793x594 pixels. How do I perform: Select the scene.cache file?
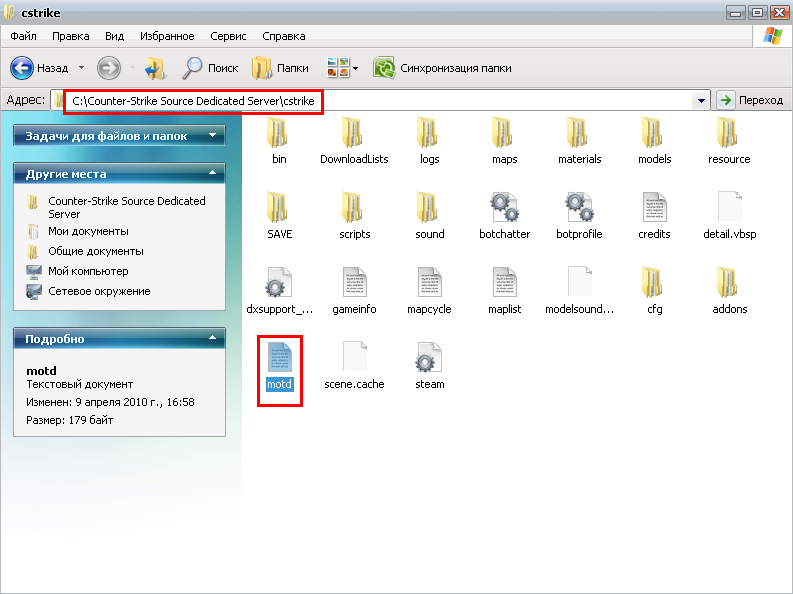point(354,366)
